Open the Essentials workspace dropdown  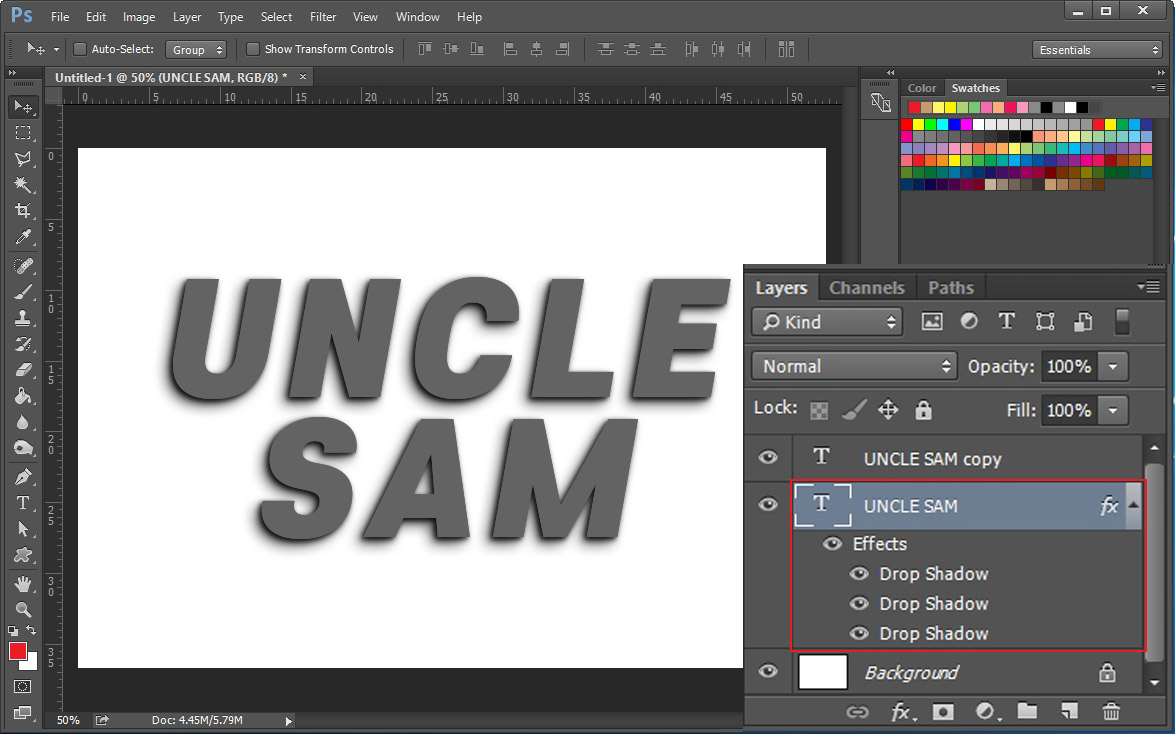click(x=1097, y=49)
